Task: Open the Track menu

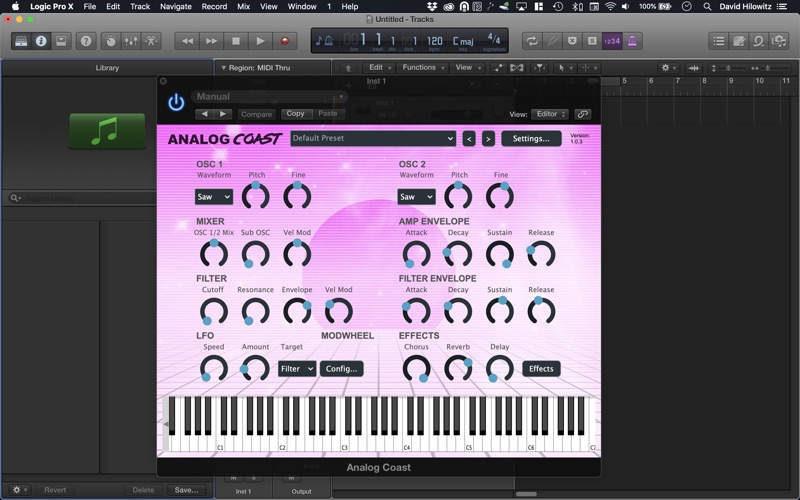Action: click(140, 7)
